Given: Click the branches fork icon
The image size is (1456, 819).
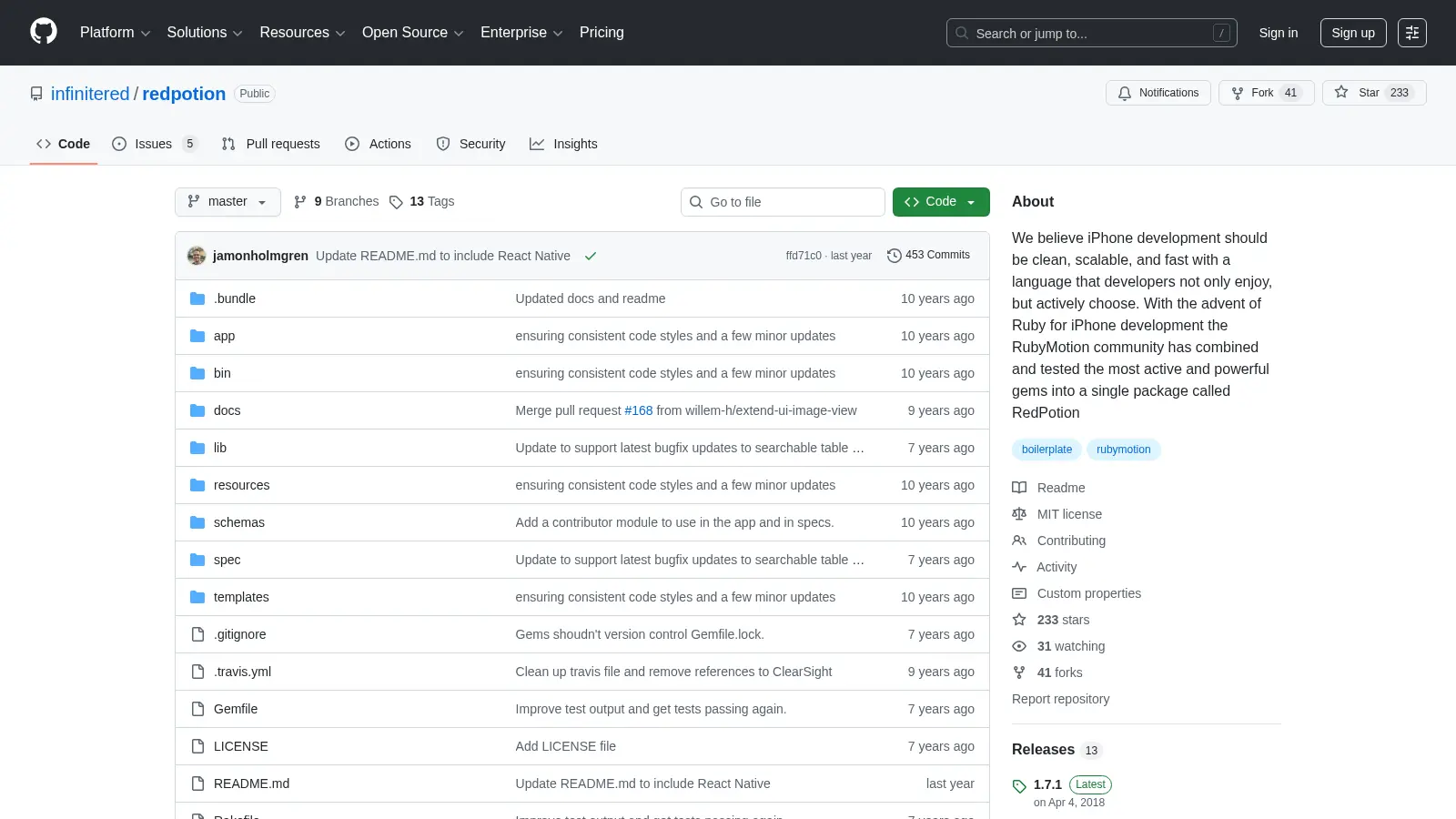Looking at the screenshot, I should coord(300,202).
